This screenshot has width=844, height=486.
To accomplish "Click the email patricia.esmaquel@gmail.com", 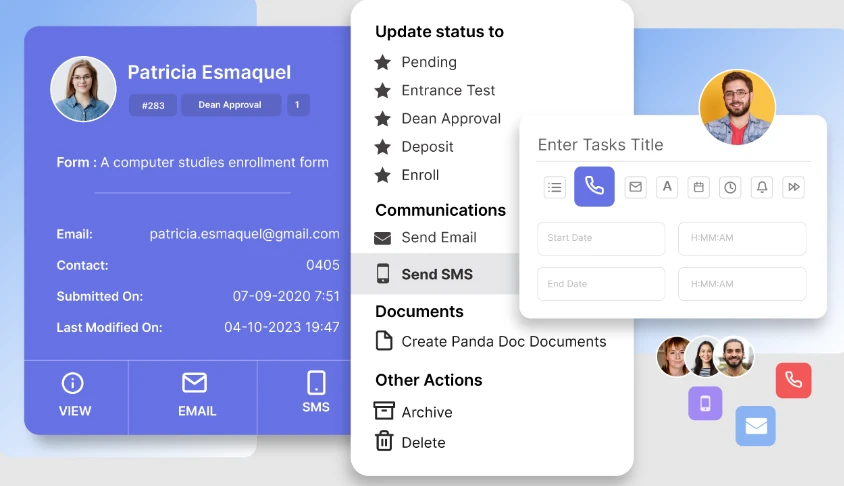I will 244,234.
